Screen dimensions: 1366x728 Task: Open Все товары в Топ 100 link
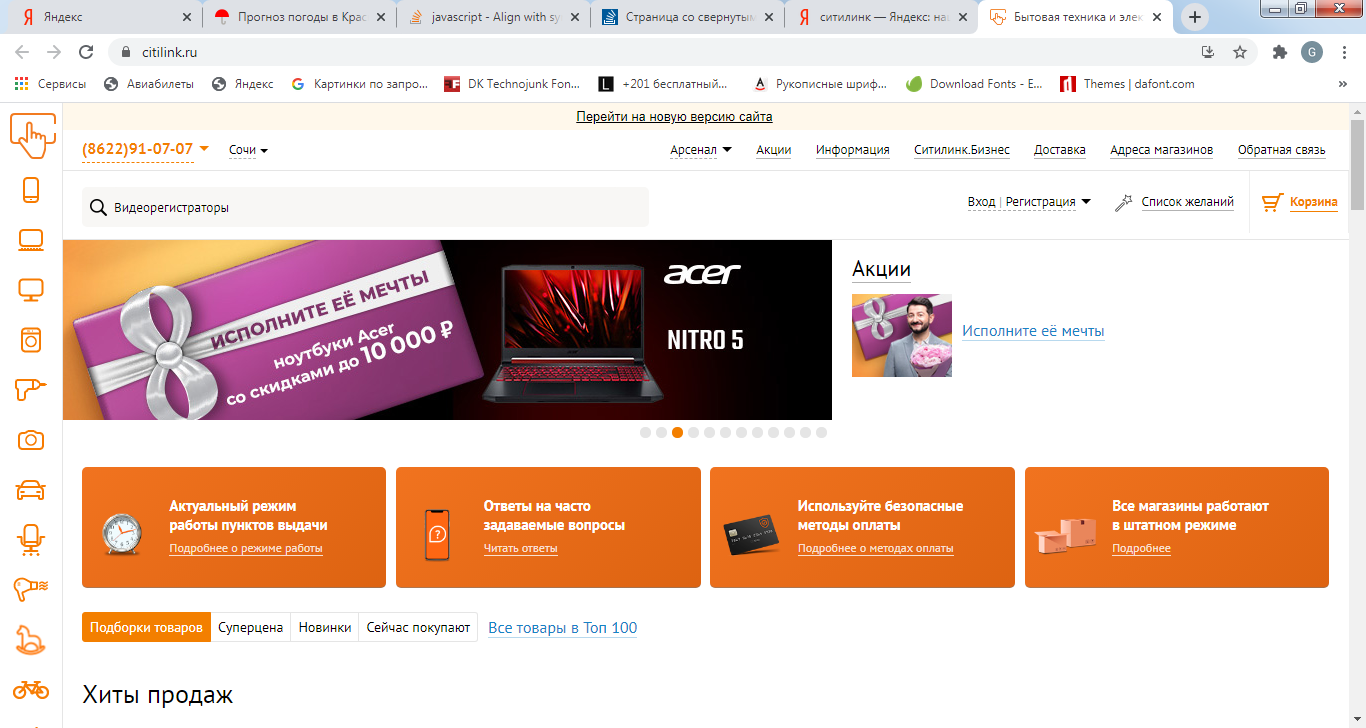(562, 628)
